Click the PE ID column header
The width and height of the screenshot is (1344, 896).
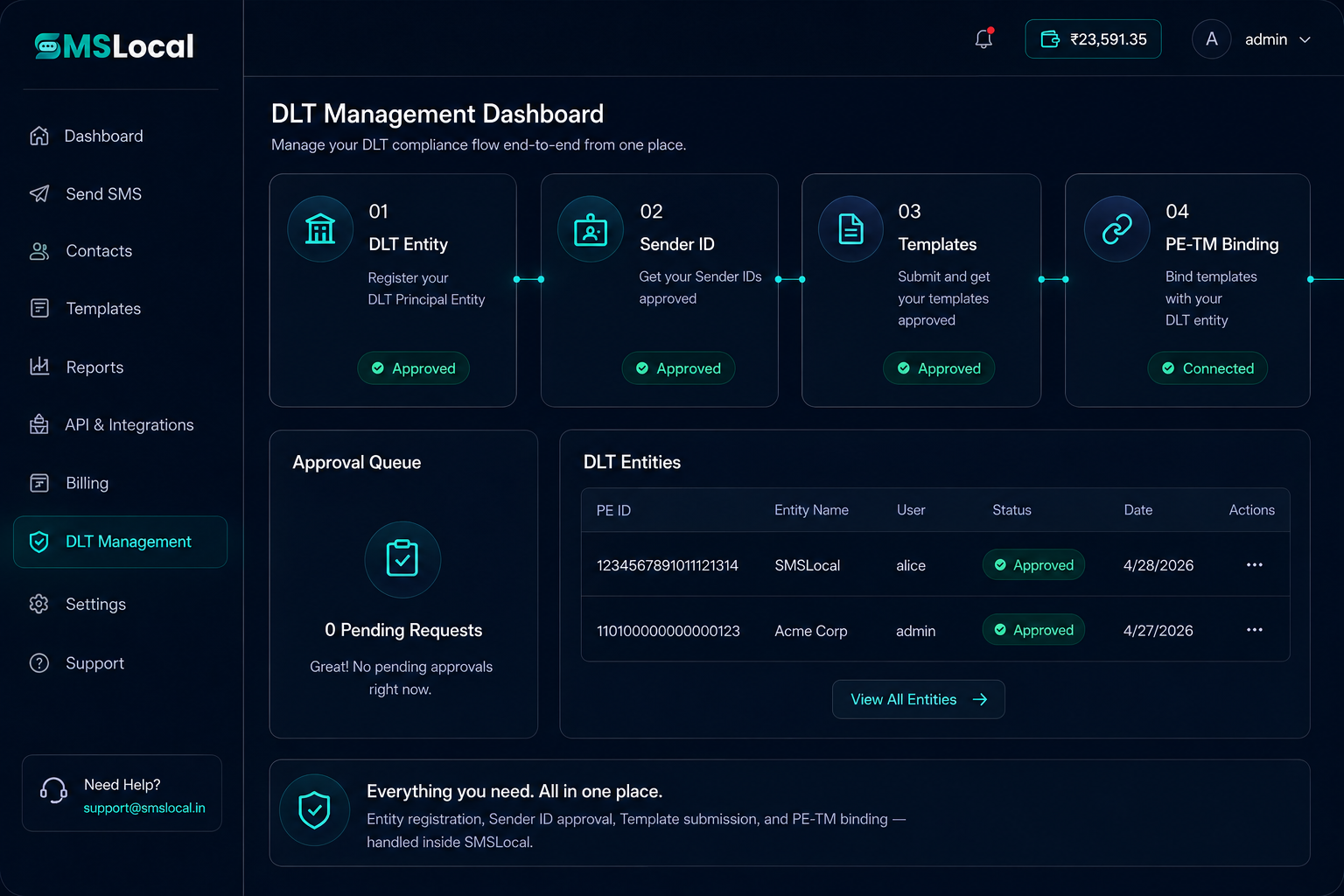pos(613,510)
